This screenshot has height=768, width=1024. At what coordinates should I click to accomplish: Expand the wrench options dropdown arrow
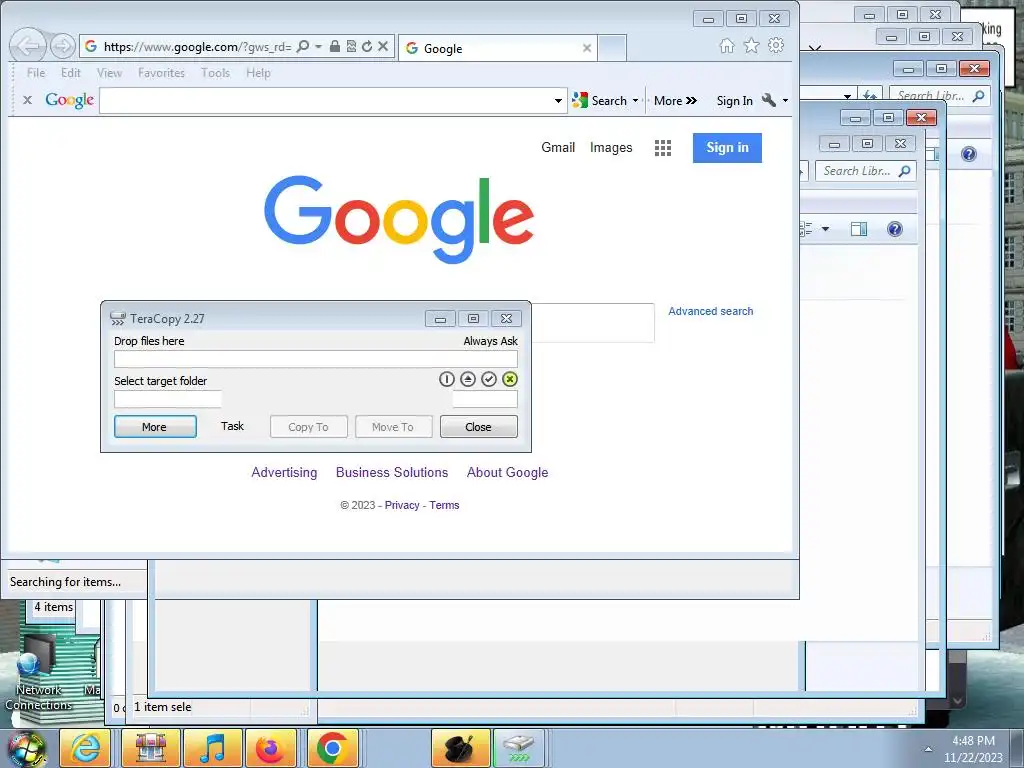coord(785,101)
